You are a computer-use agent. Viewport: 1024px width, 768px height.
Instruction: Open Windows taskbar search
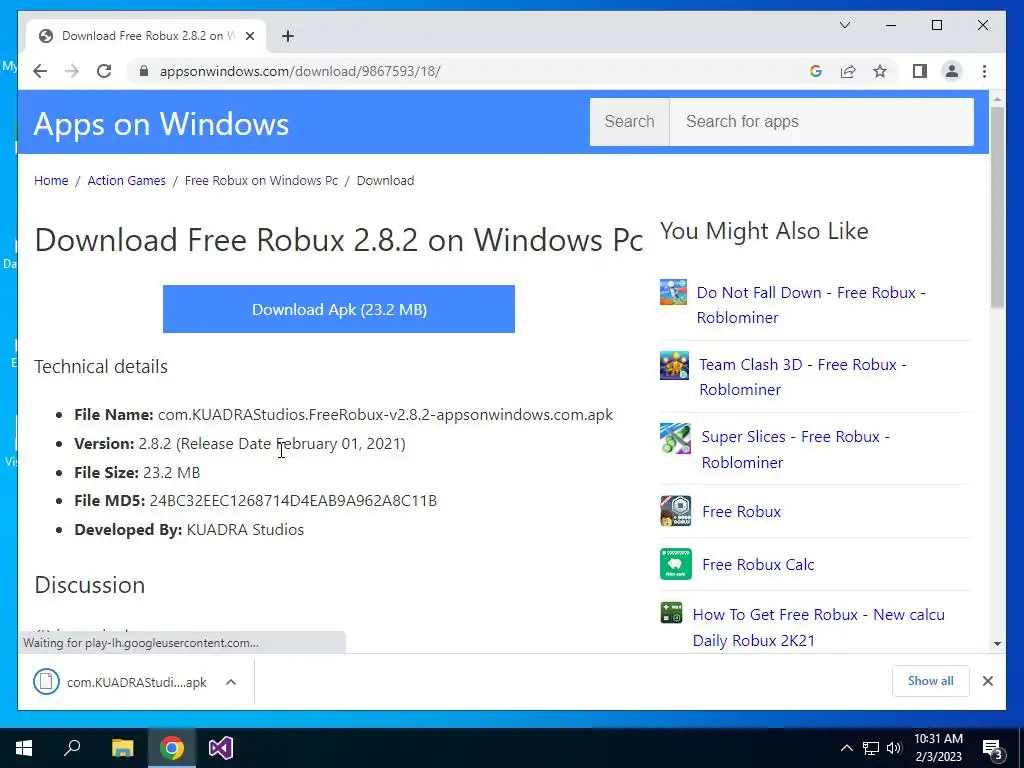[72, 748]
